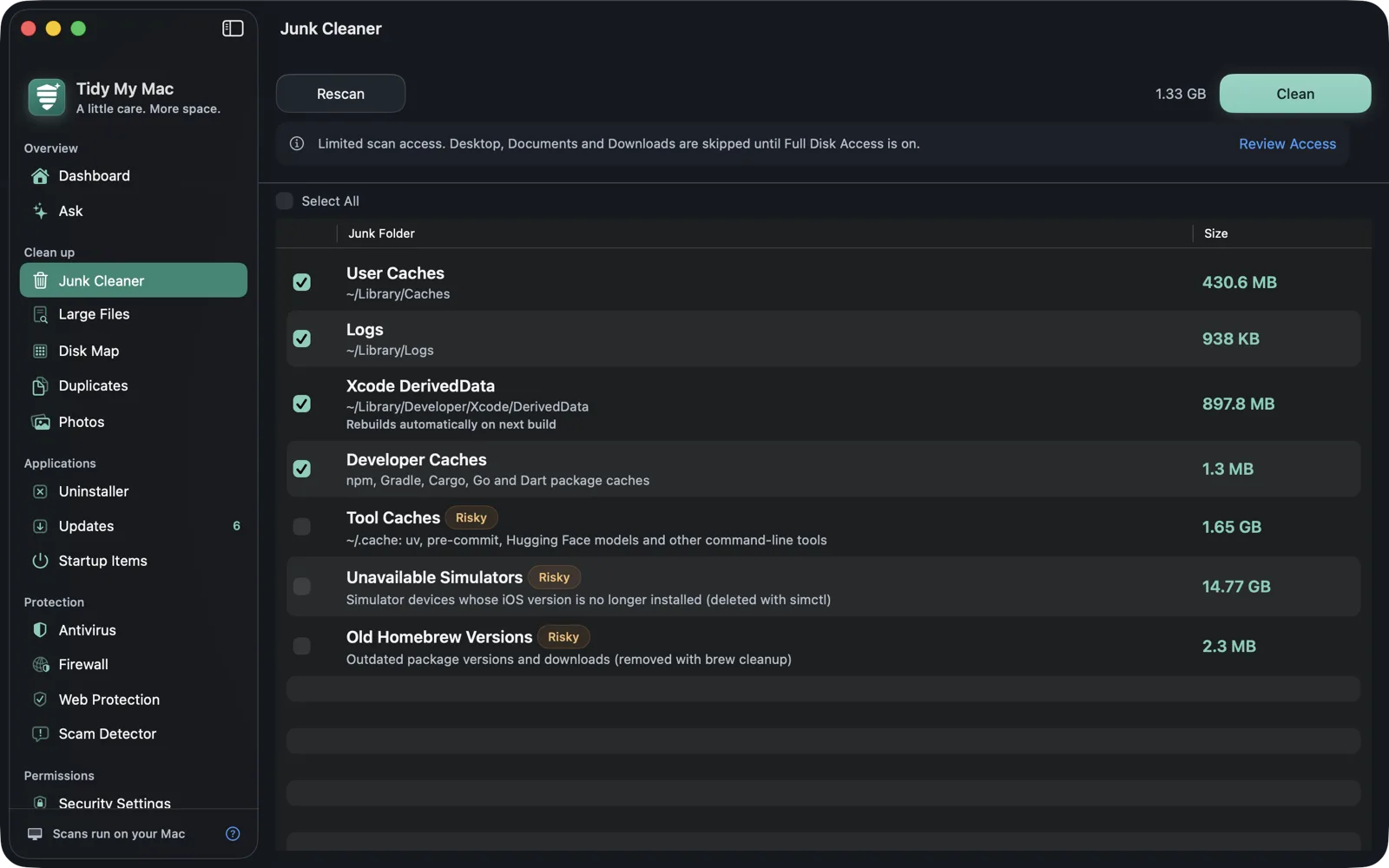
Task: Click the Updates count badge 6
Action: tap(236, 526)
